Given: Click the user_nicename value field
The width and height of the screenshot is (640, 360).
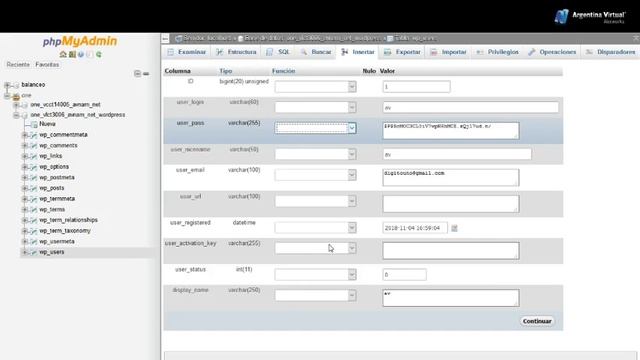Looking at the screenshot, I should (x=457, y=154).
